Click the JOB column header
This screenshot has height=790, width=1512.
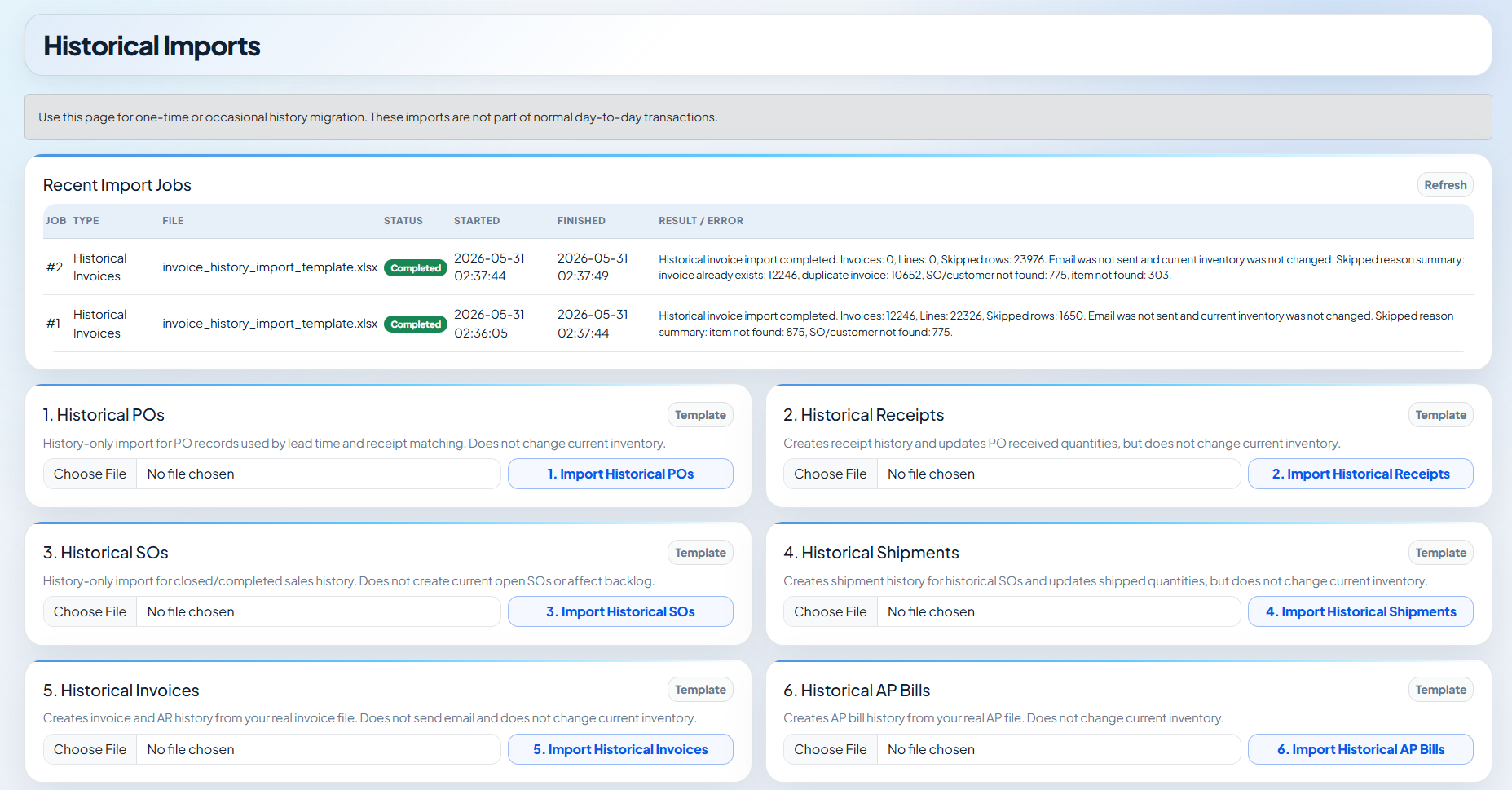[x=56, y=221]
